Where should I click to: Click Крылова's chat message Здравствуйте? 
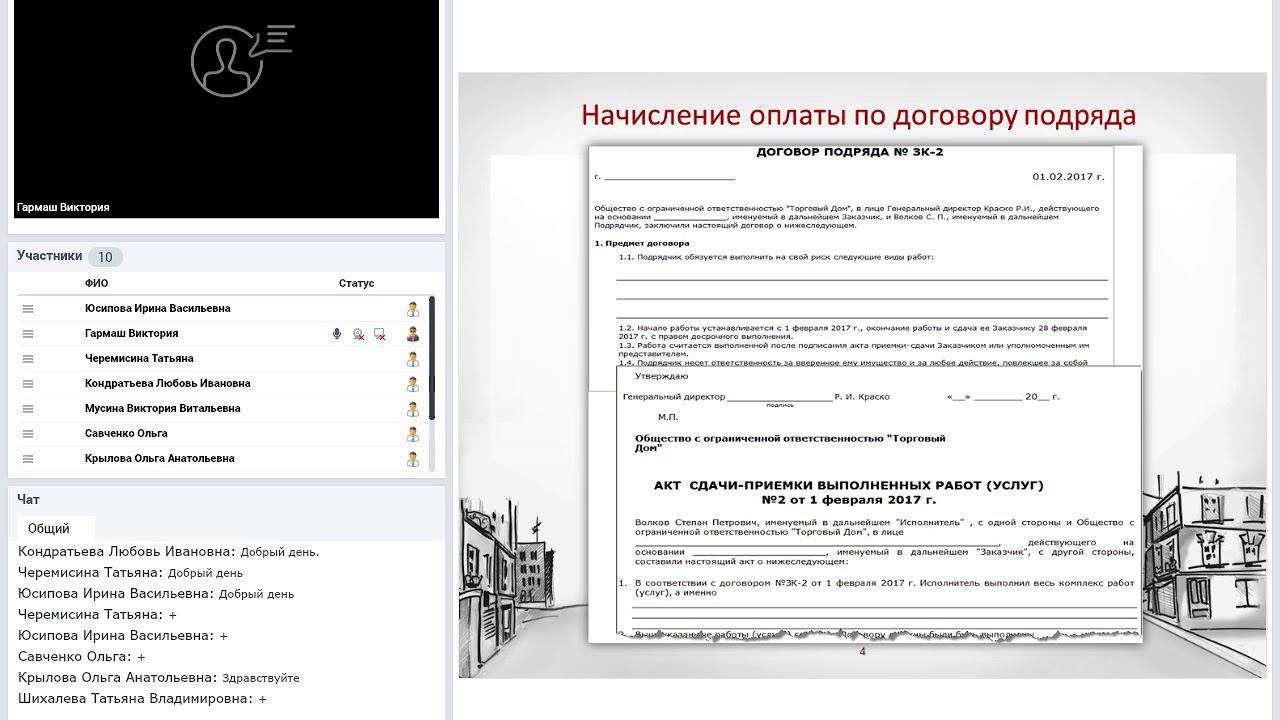158,678
